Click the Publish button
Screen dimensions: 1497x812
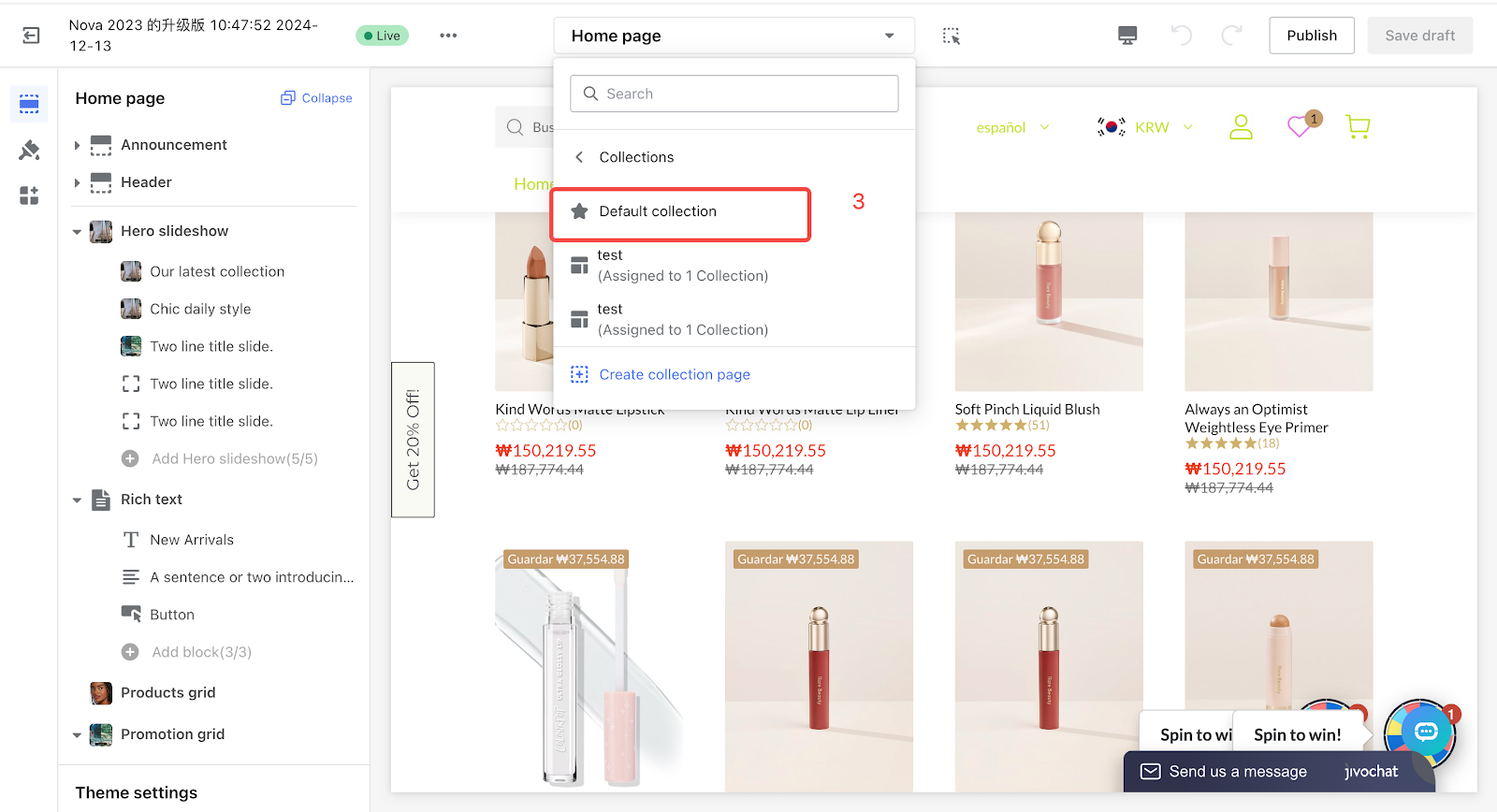click(x=1312, y=36)
